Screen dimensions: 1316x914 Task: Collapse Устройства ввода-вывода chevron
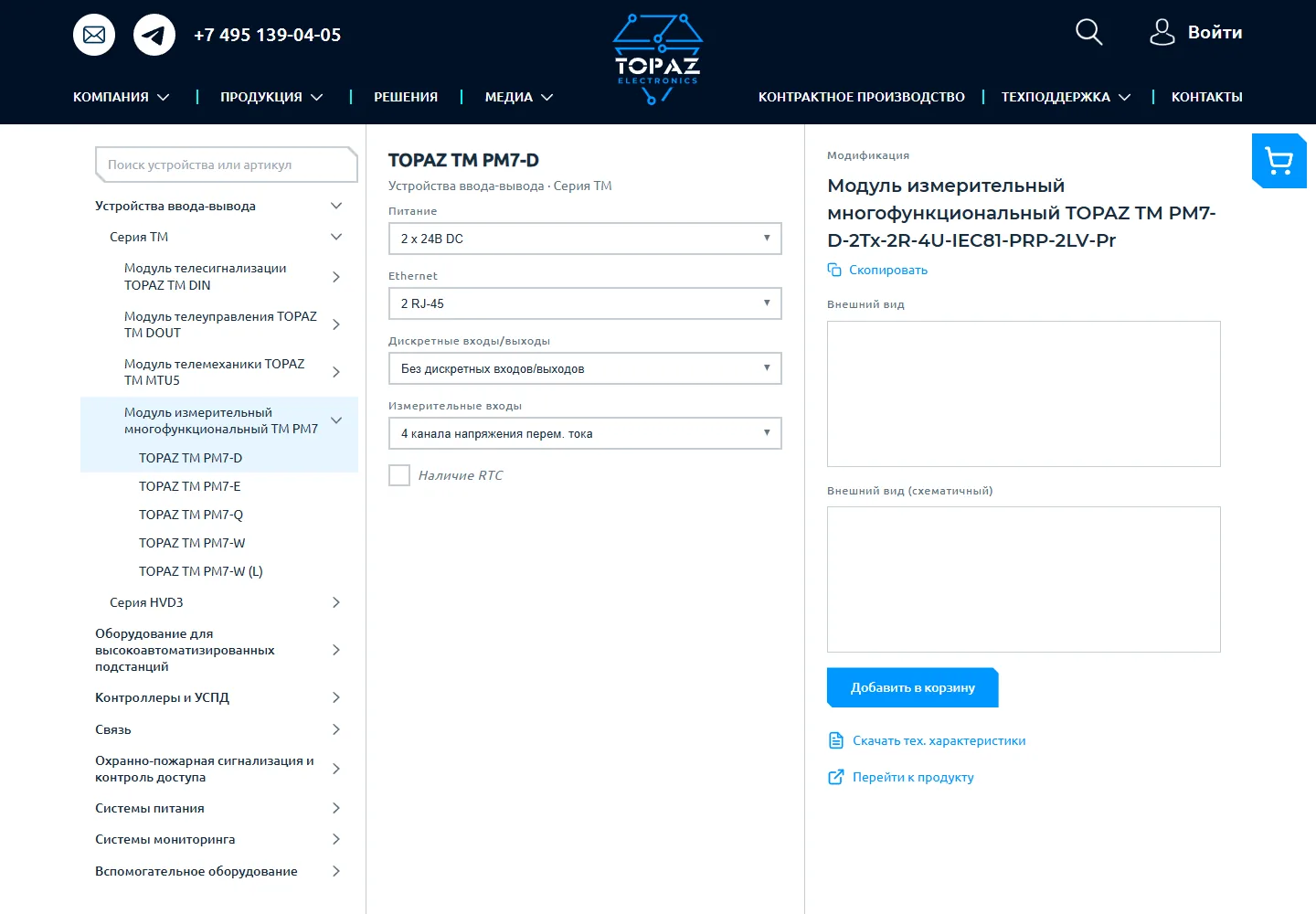[x=336, y=206]
